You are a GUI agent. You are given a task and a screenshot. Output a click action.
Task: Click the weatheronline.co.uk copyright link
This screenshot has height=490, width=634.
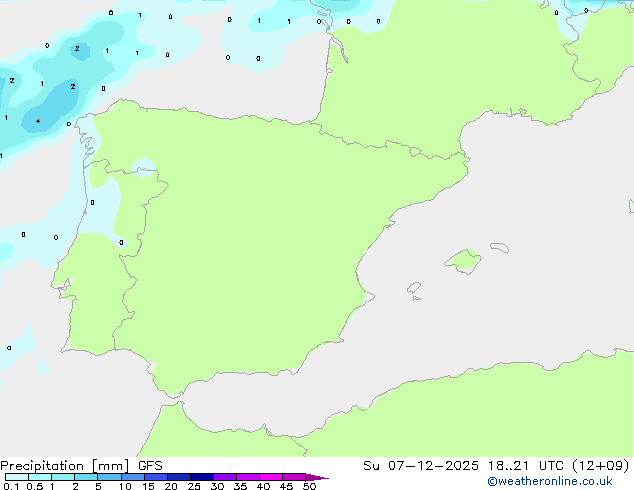pyautogui.click(x=549, y=481)
